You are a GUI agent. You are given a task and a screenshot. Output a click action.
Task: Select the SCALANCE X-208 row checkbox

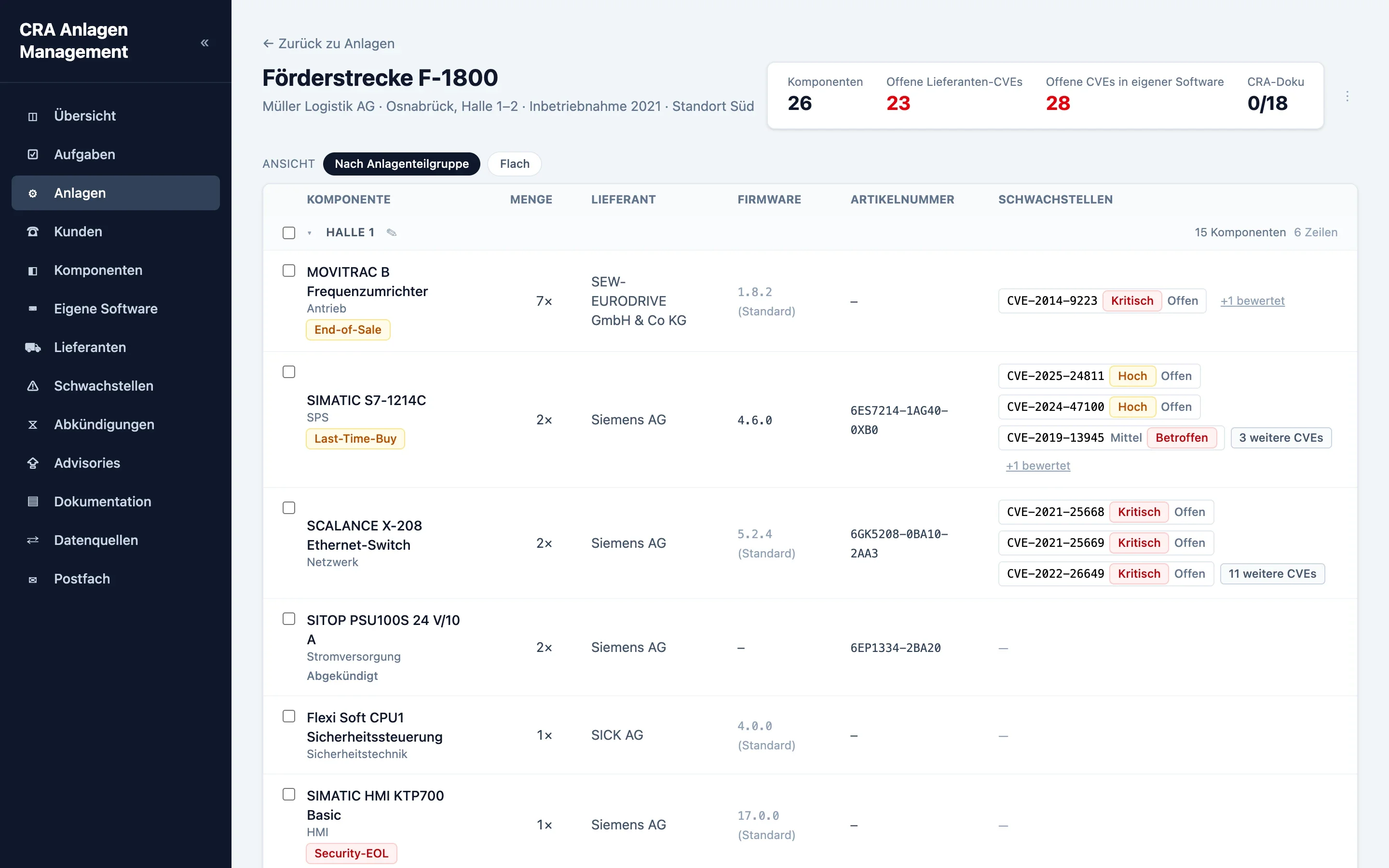[289, 508]
